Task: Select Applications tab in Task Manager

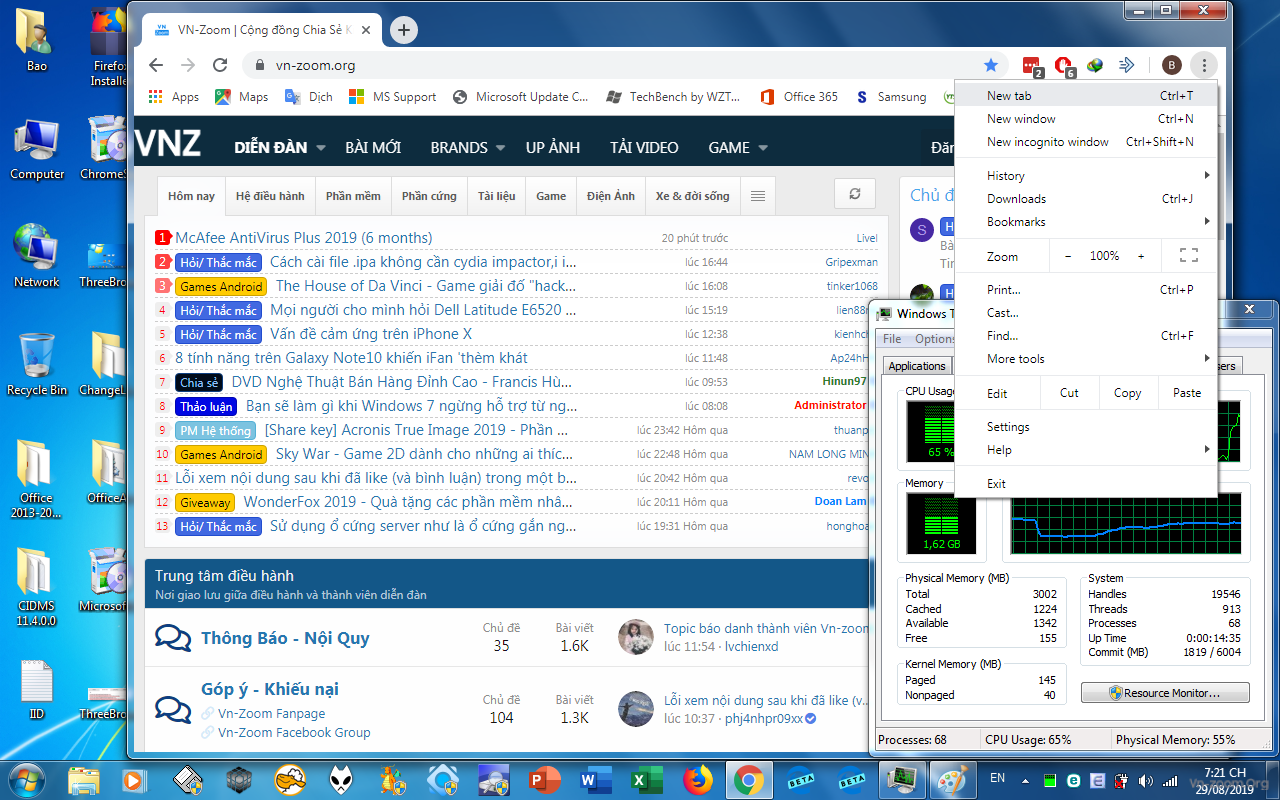Action: (x=917, y=366)
